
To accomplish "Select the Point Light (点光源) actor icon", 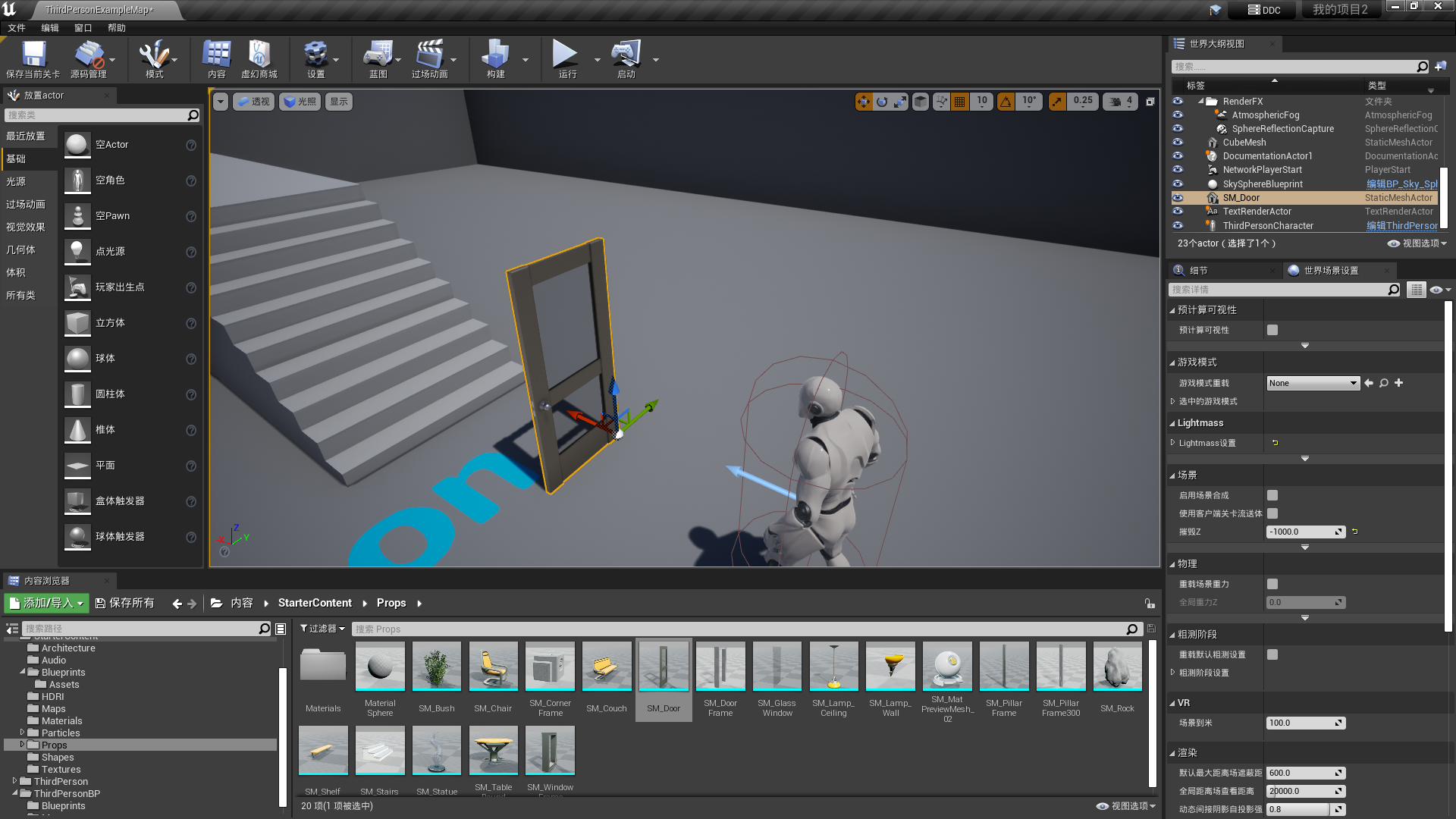I will tap(77, 252).
